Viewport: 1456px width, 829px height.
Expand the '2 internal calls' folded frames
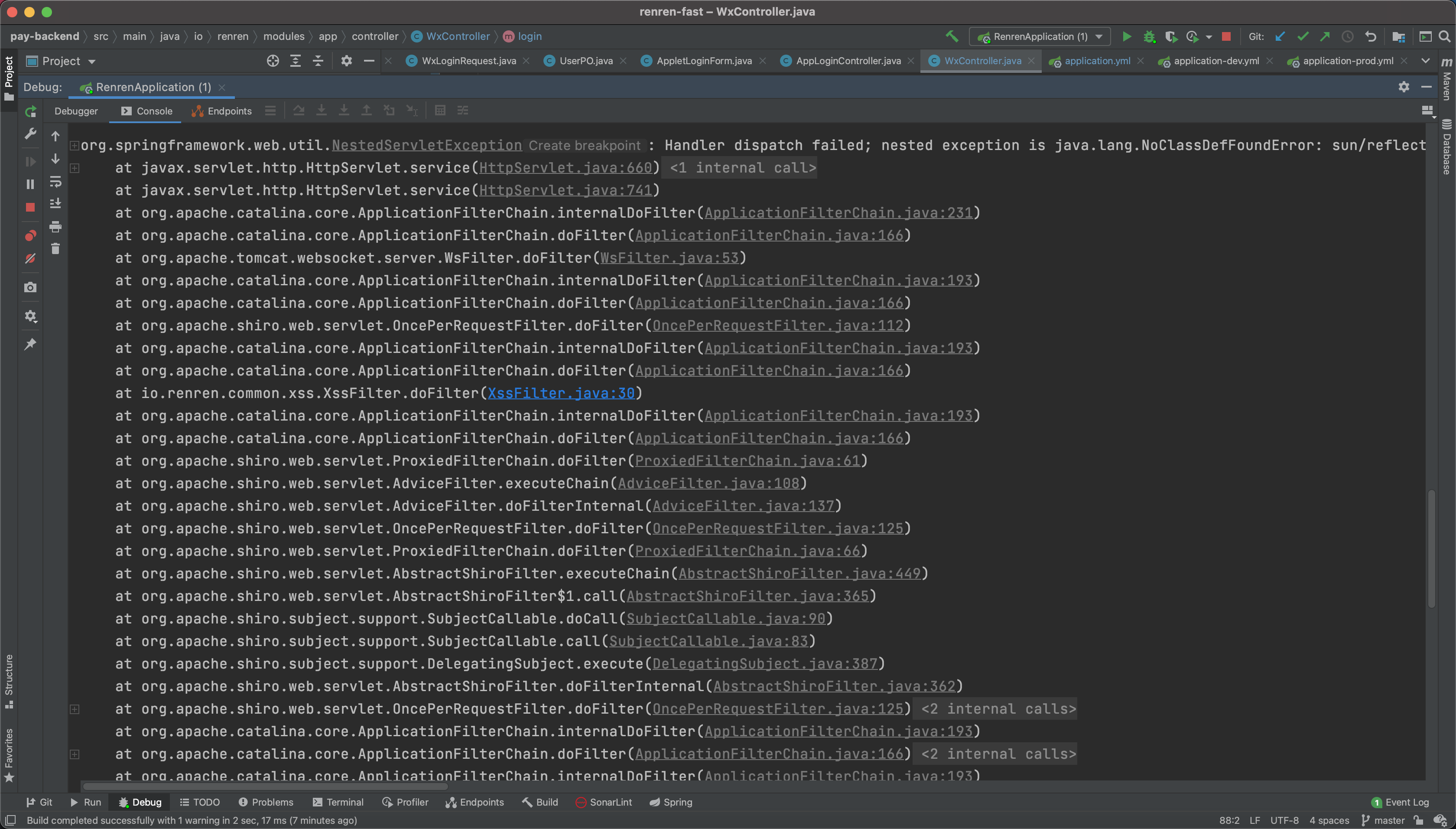[x=998, y=709]
